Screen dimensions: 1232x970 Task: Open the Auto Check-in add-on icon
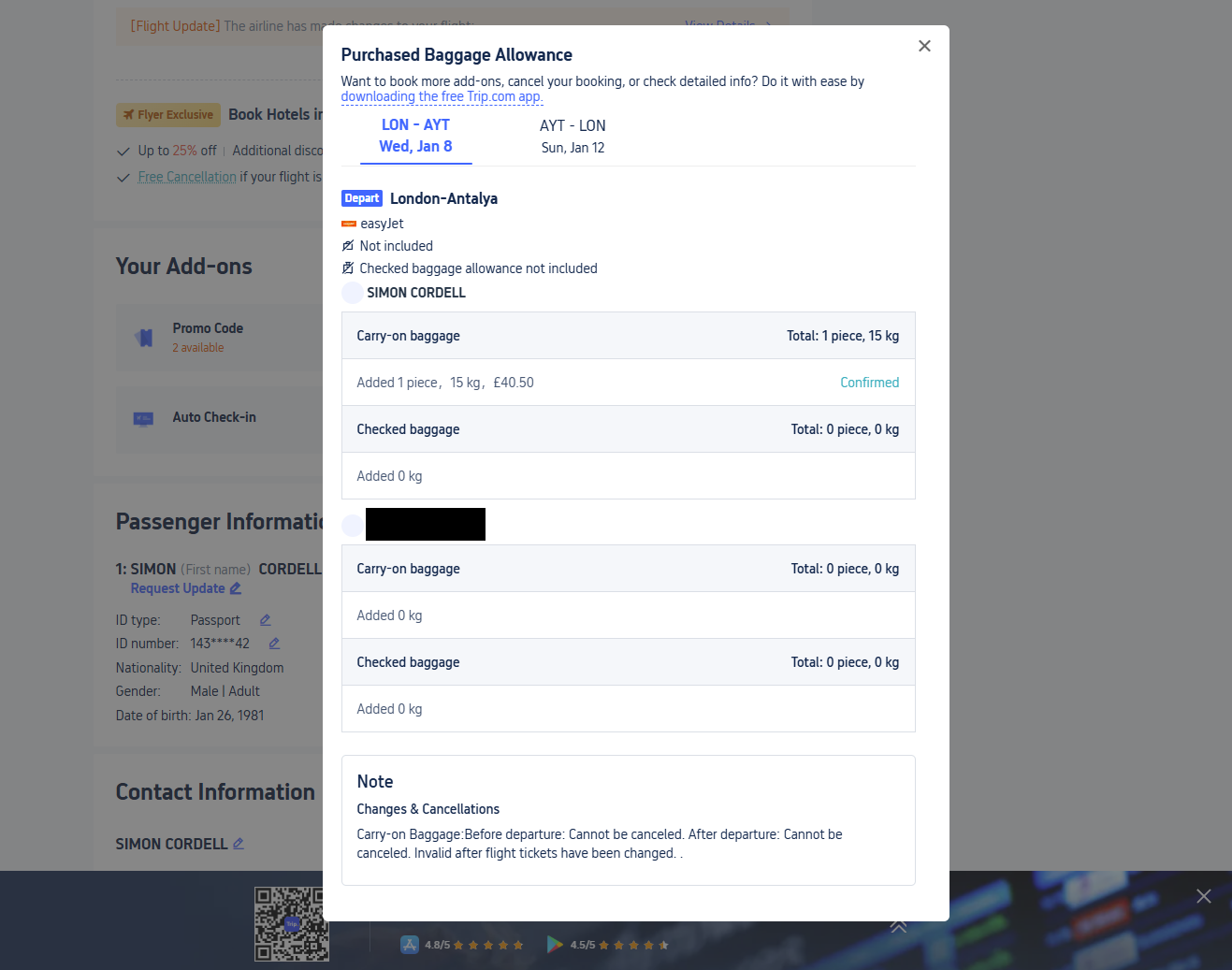(144, 419)
